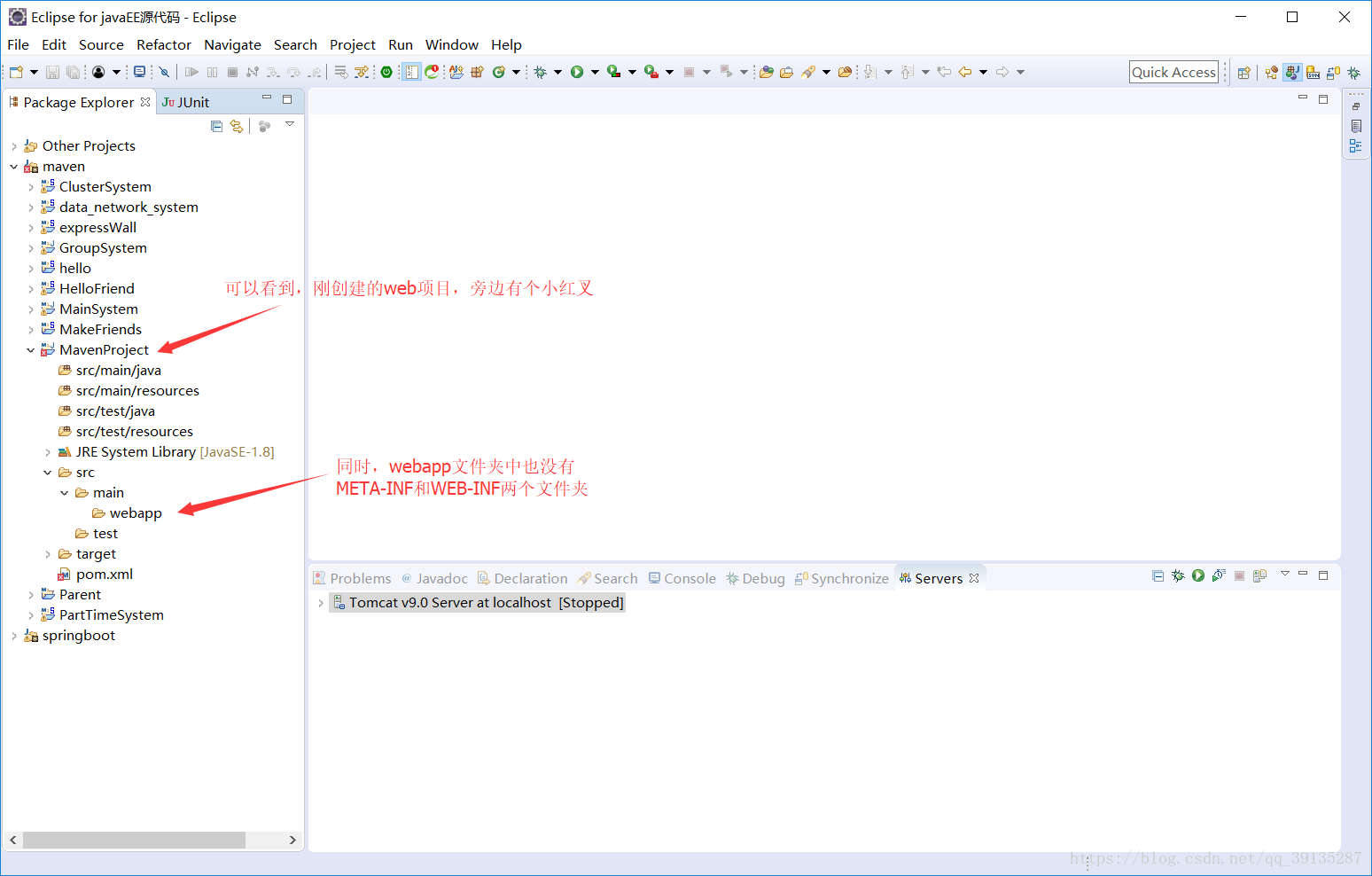Click the Start server in profile mode icon
Image resolution: width=1372 pixels, height=876 pixels.
coord(1219,575)
